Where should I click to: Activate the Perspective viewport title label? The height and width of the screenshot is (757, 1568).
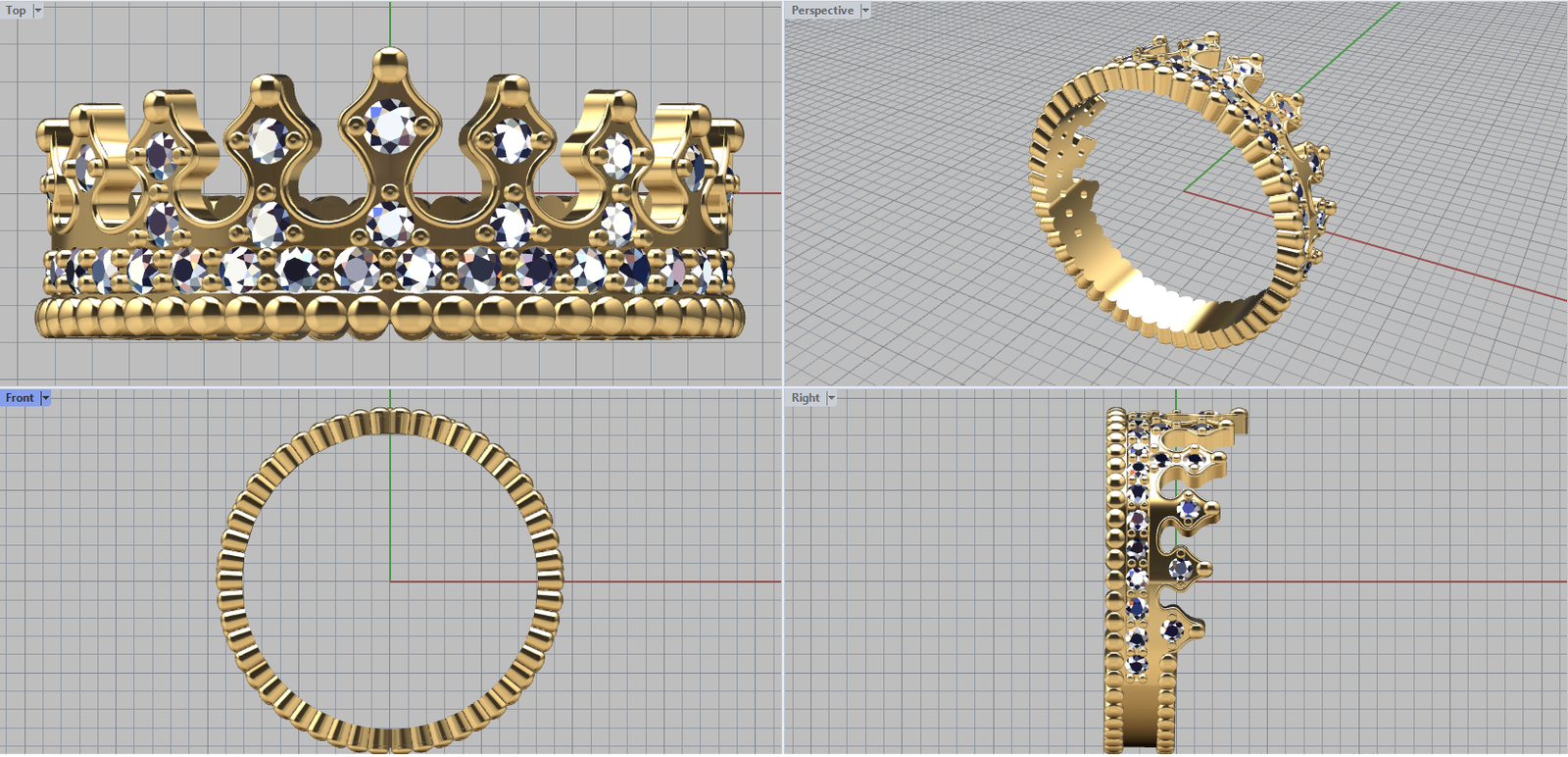(822, 11)
